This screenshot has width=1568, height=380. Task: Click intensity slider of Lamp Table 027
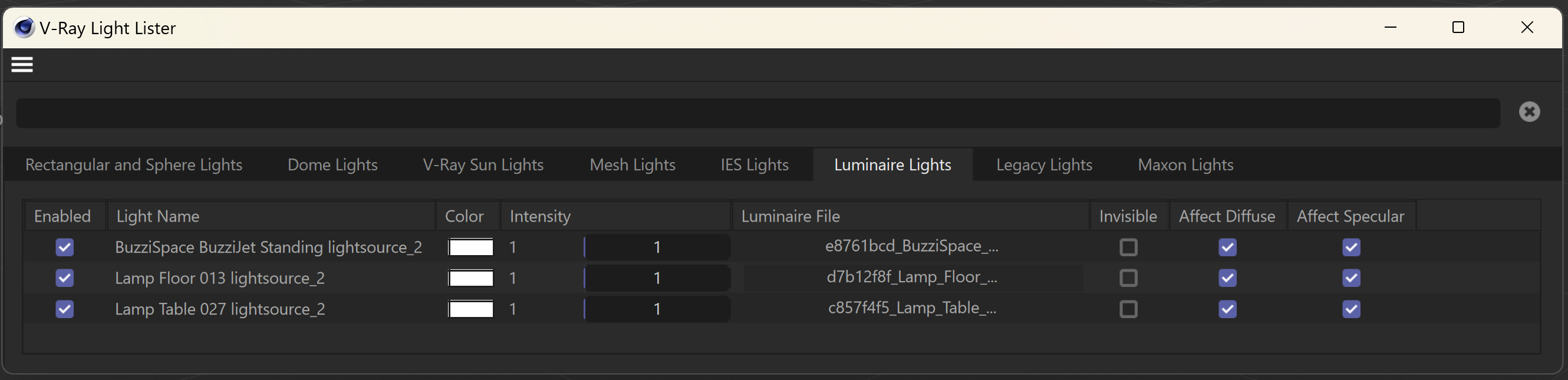tap(657, 309)
